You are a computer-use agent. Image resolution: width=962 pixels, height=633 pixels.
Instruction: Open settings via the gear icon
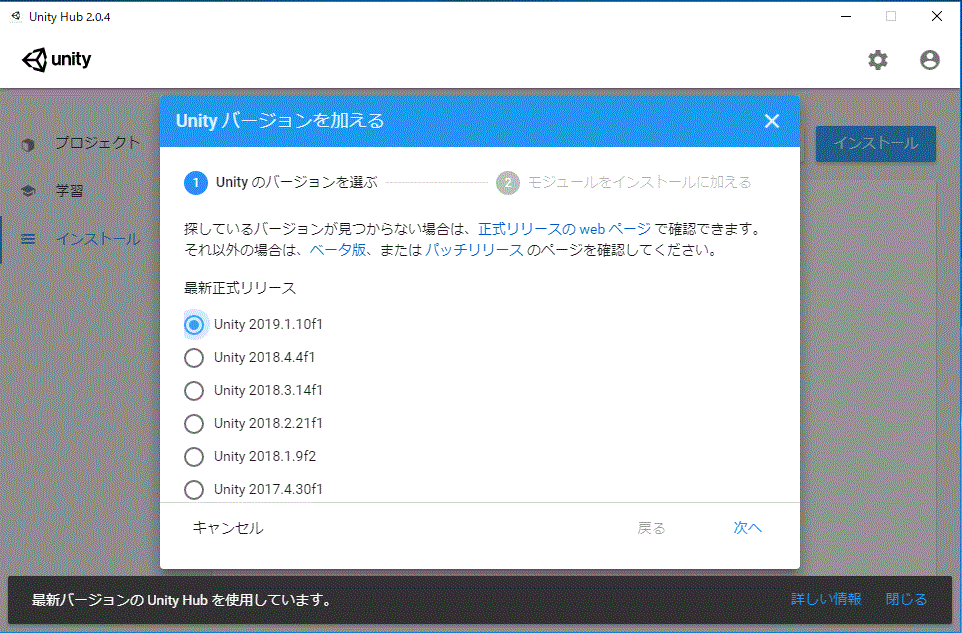click(x=877, y=60)
